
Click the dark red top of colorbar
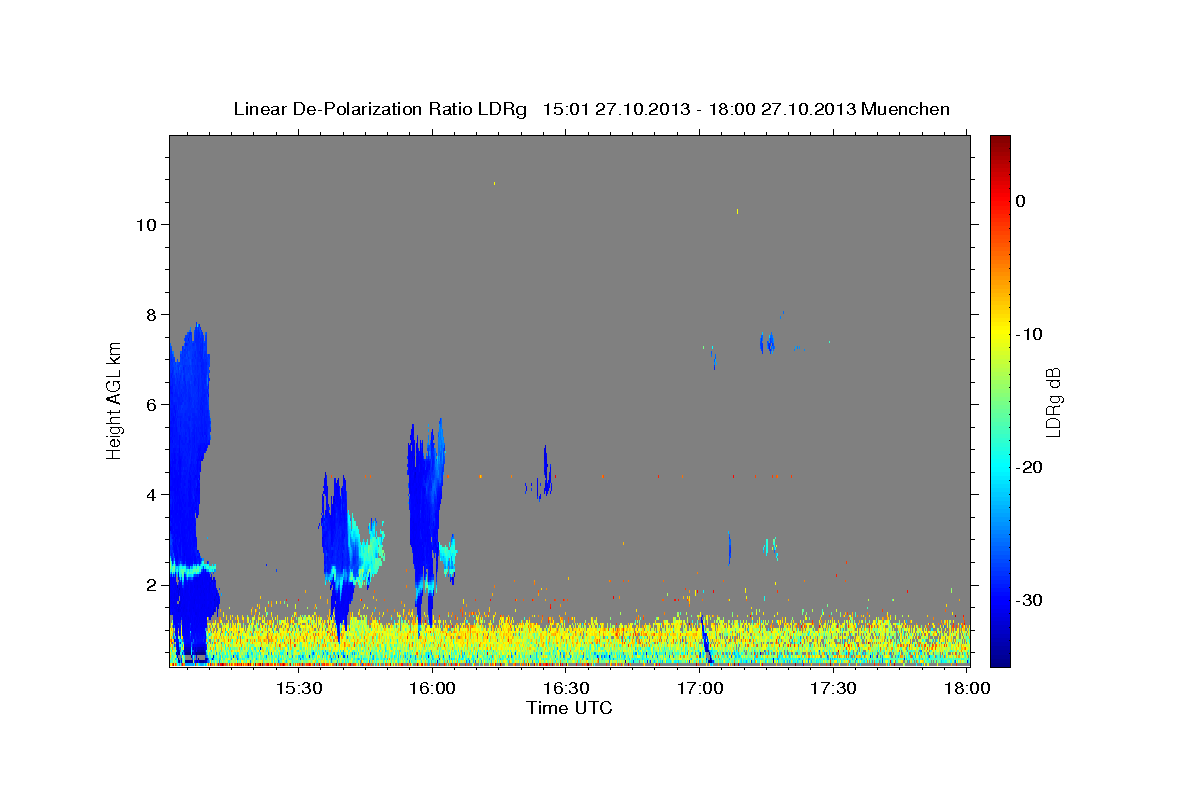[1000, 143]
